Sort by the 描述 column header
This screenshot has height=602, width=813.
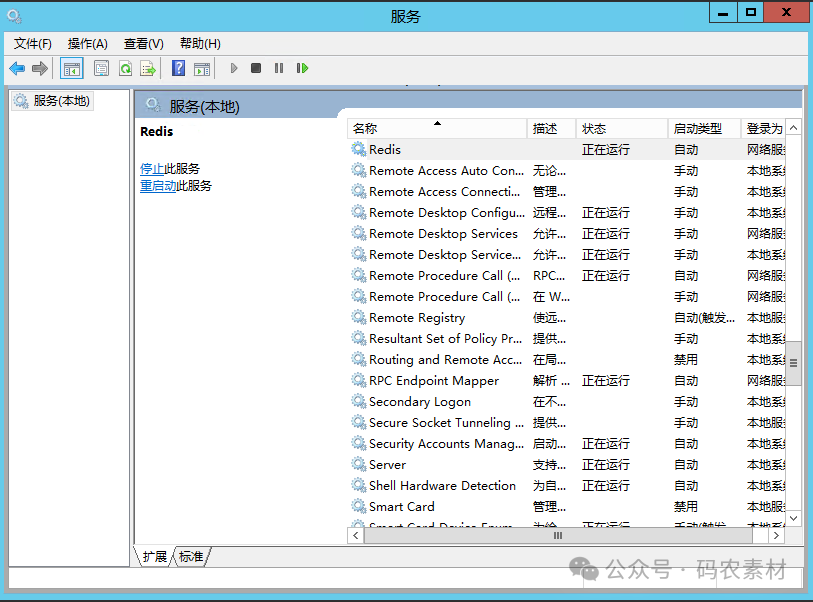551,129
